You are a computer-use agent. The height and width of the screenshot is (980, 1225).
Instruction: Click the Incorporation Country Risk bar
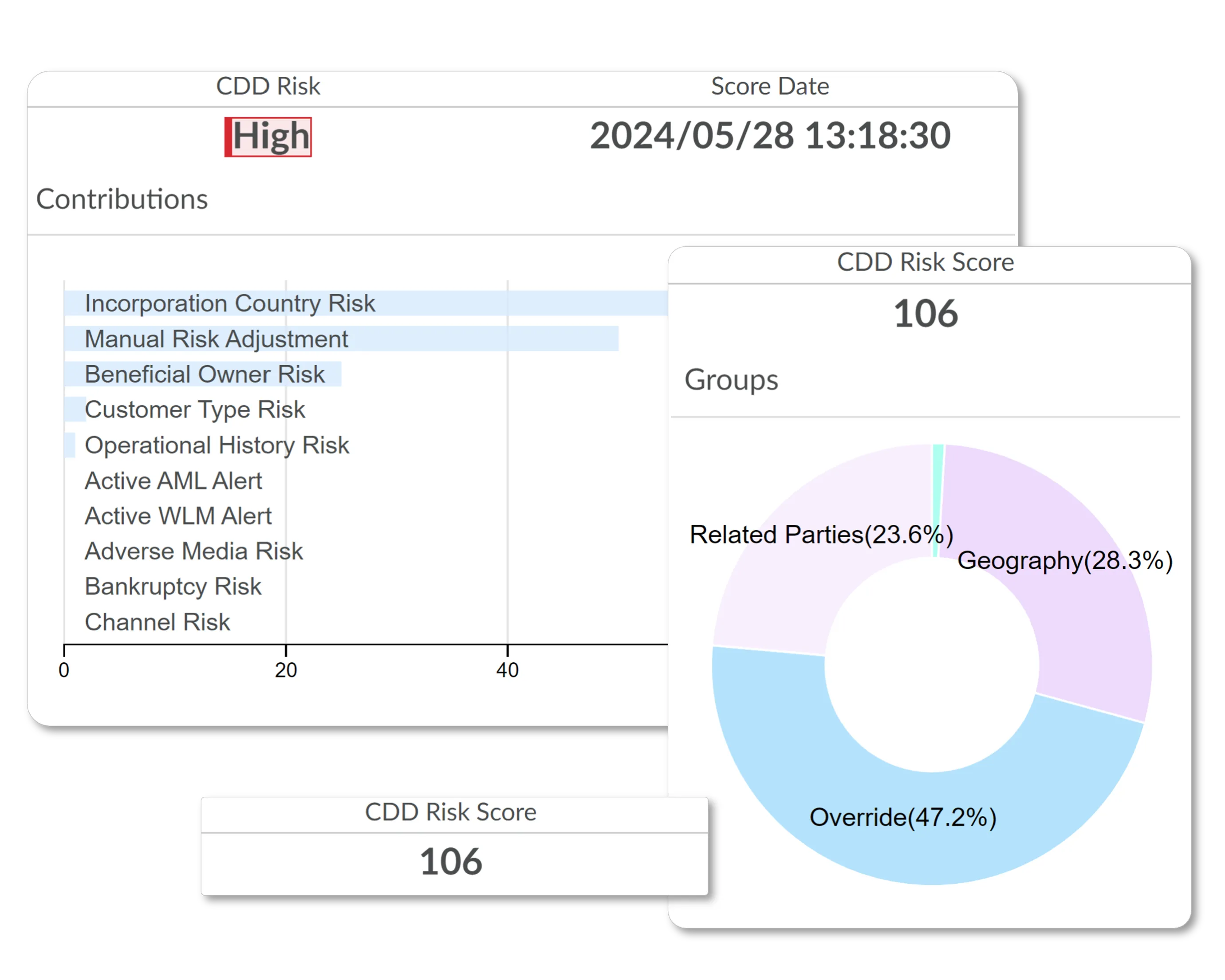point(366,303)
